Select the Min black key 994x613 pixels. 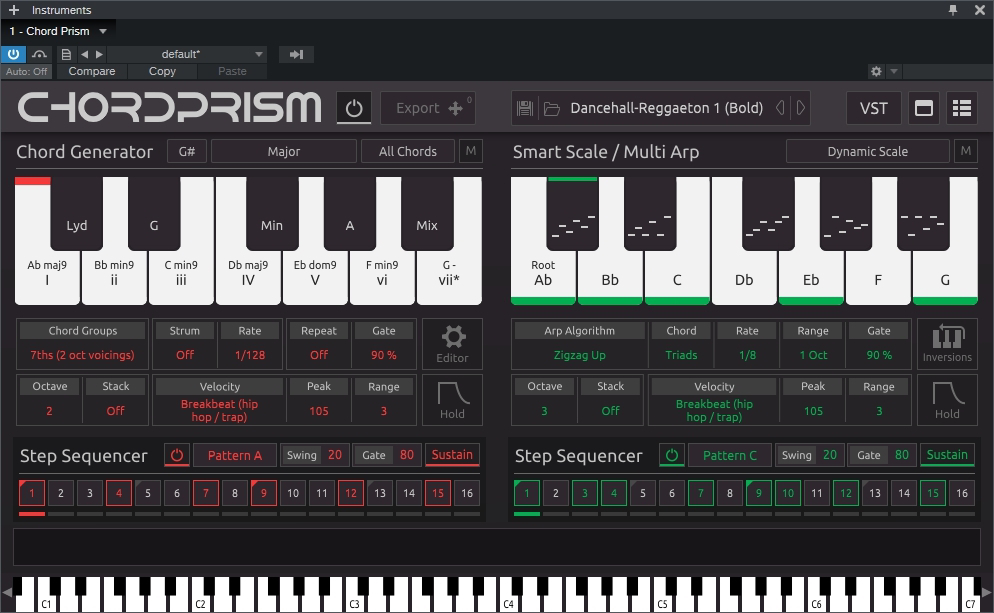(272, 213)
